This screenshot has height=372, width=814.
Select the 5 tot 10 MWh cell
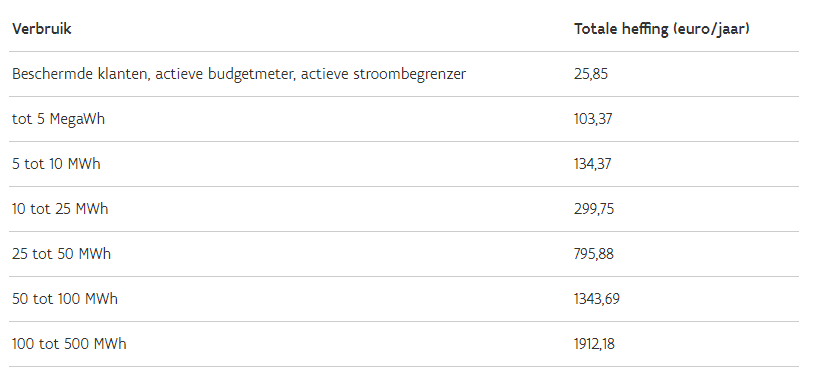[x=56, y=164]
